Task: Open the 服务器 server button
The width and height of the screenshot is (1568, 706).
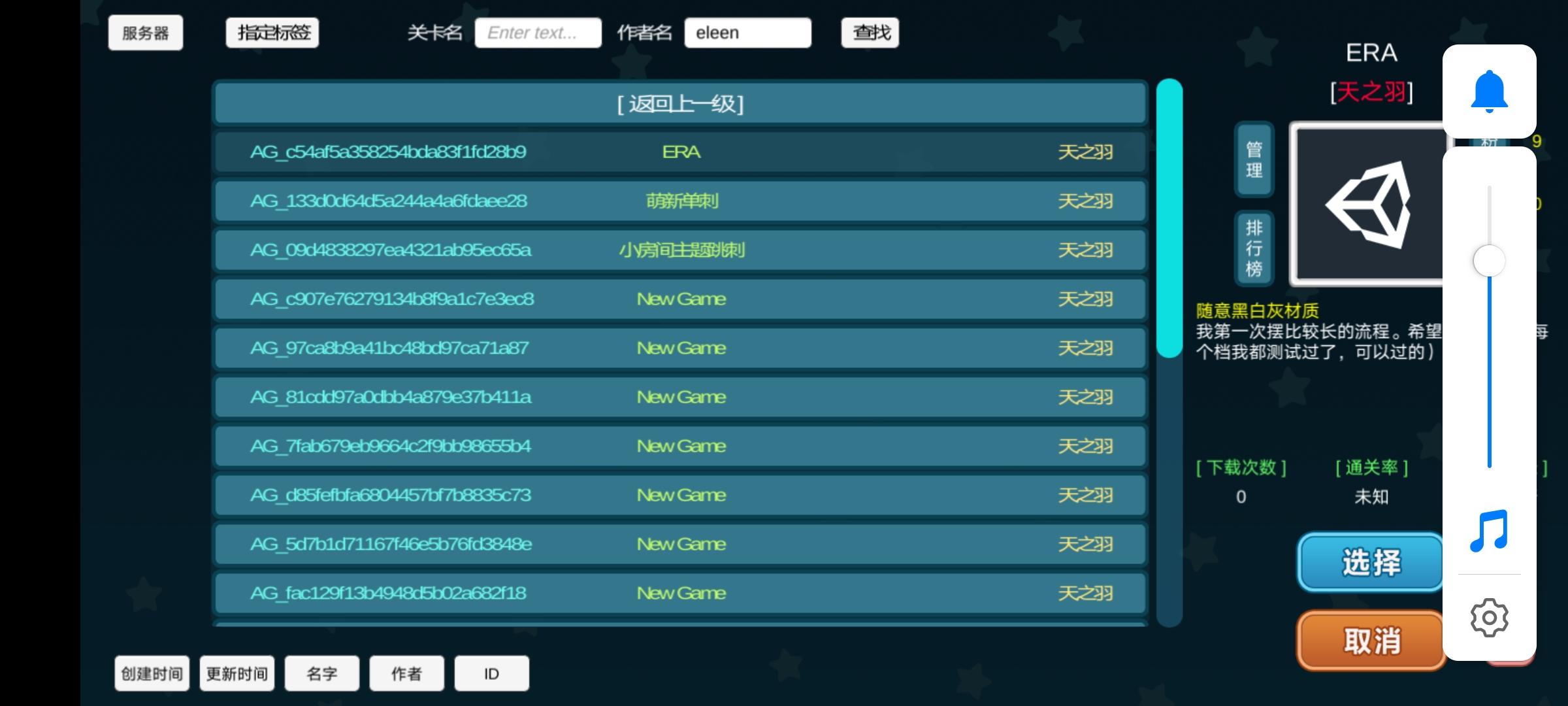Action: click(x=146, y=33)
